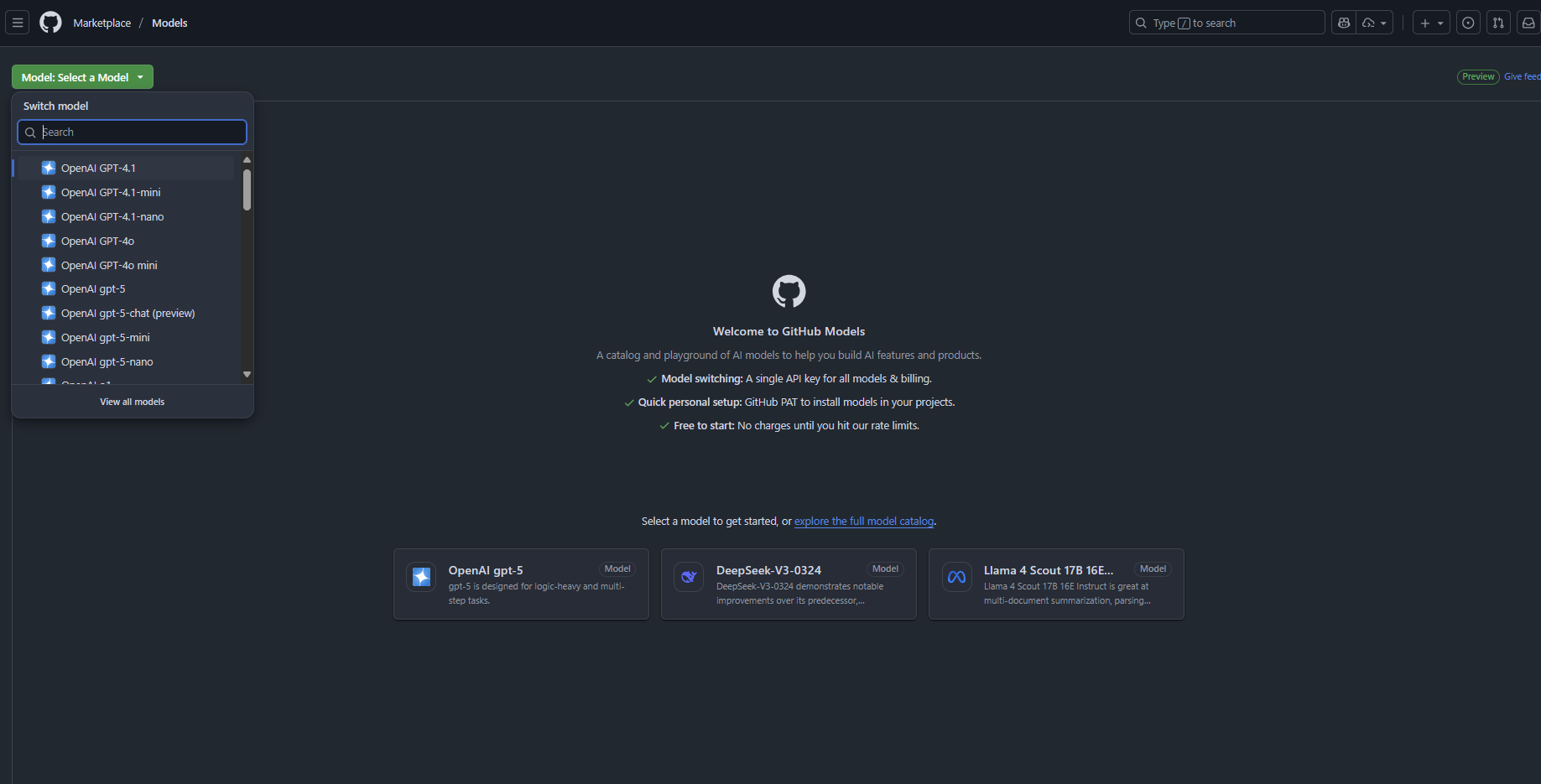Pick OpenAI gpt-5-nano from the model list

107,361
